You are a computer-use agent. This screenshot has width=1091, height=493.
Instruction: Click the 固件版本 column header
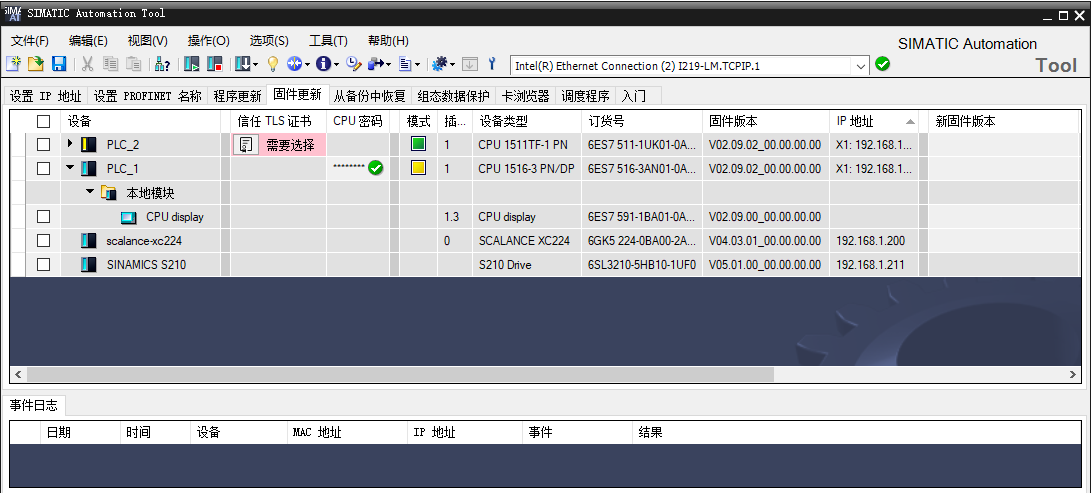pyautogui.click(x=765, y=121)
